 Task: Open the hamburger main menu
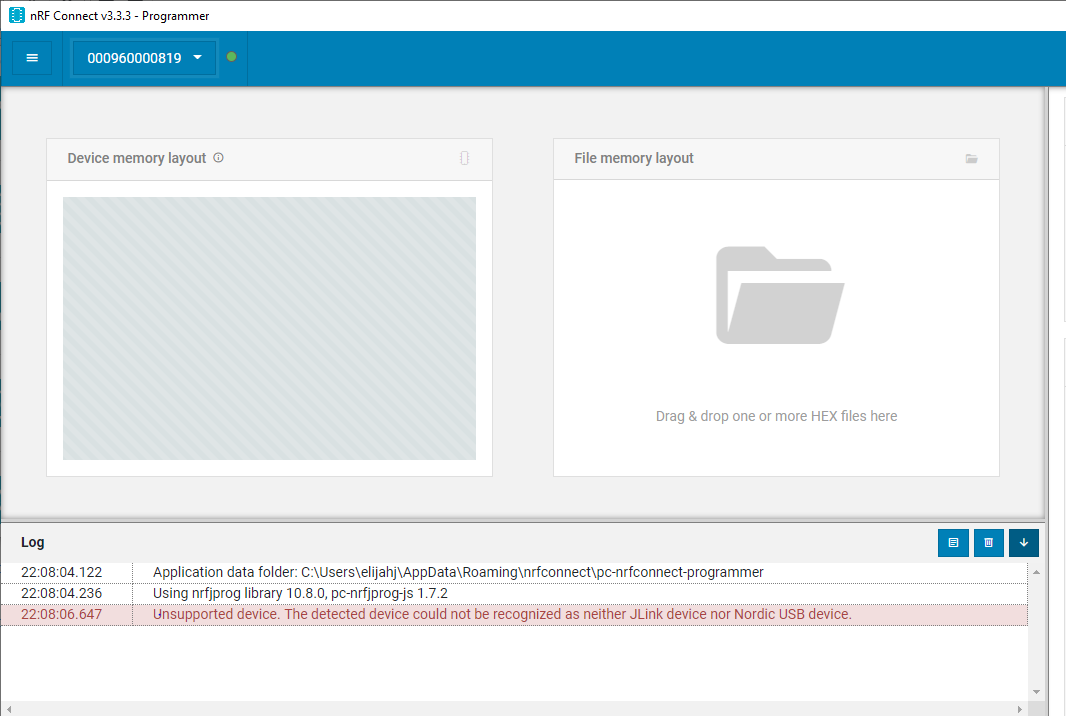coord(32,58)
